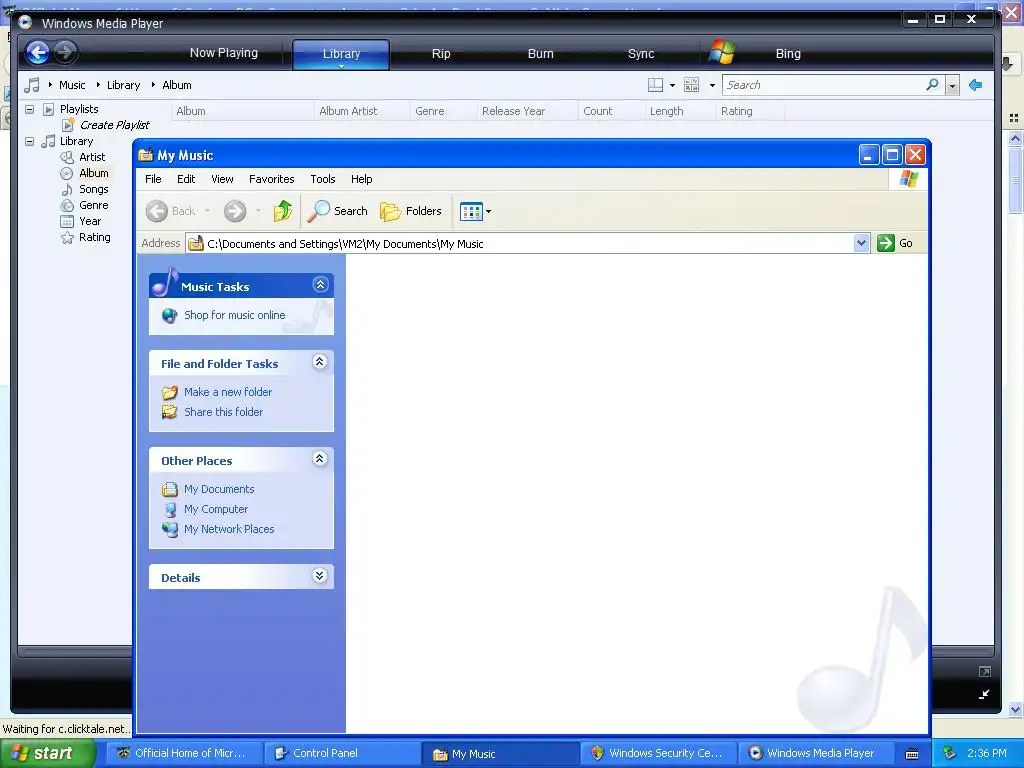Switch to the Rip tab
The image size is (1024, 768).
coord(441,54)
